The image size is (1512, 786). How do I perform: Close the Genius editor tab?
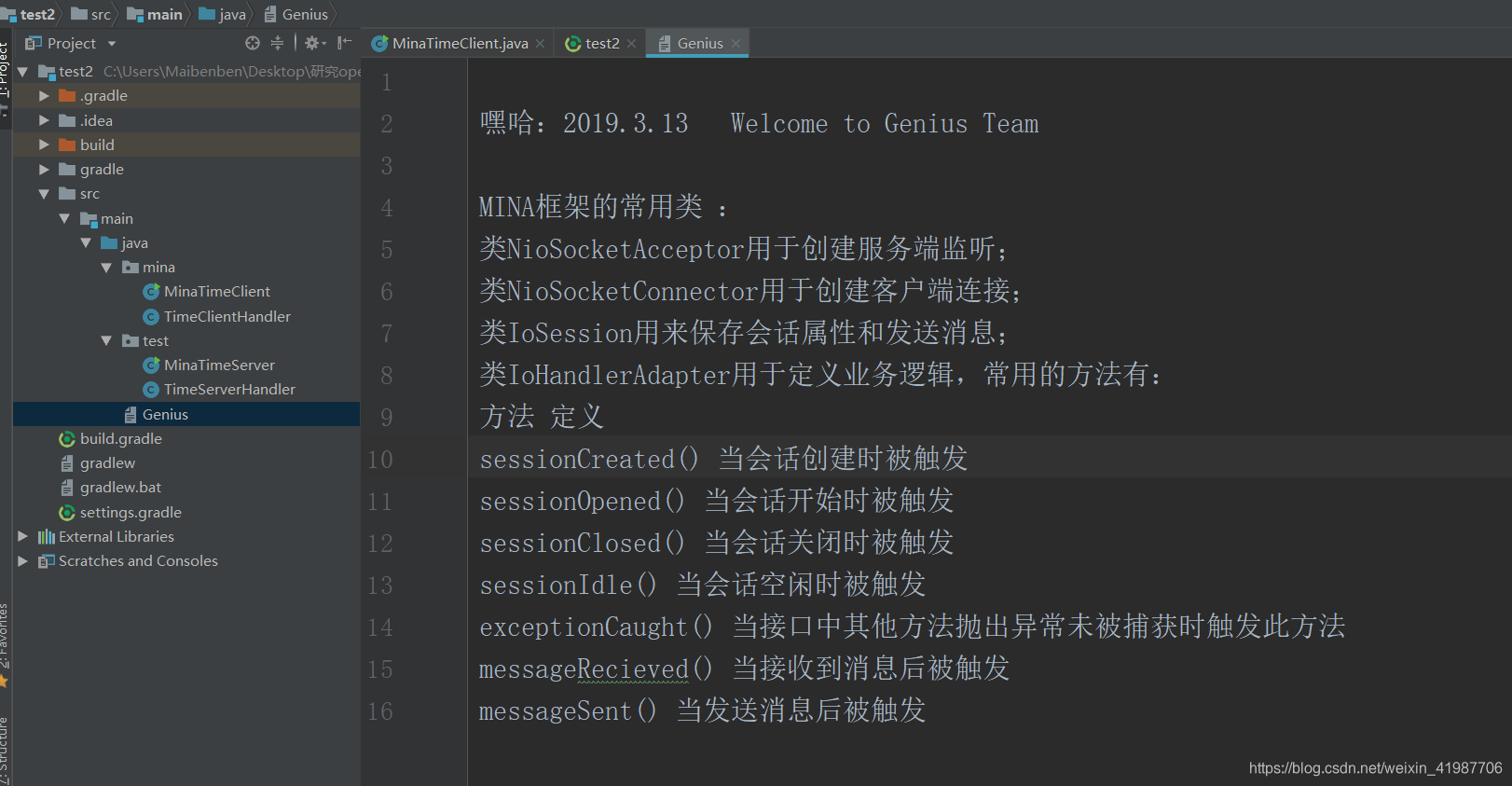coord(735,44)
